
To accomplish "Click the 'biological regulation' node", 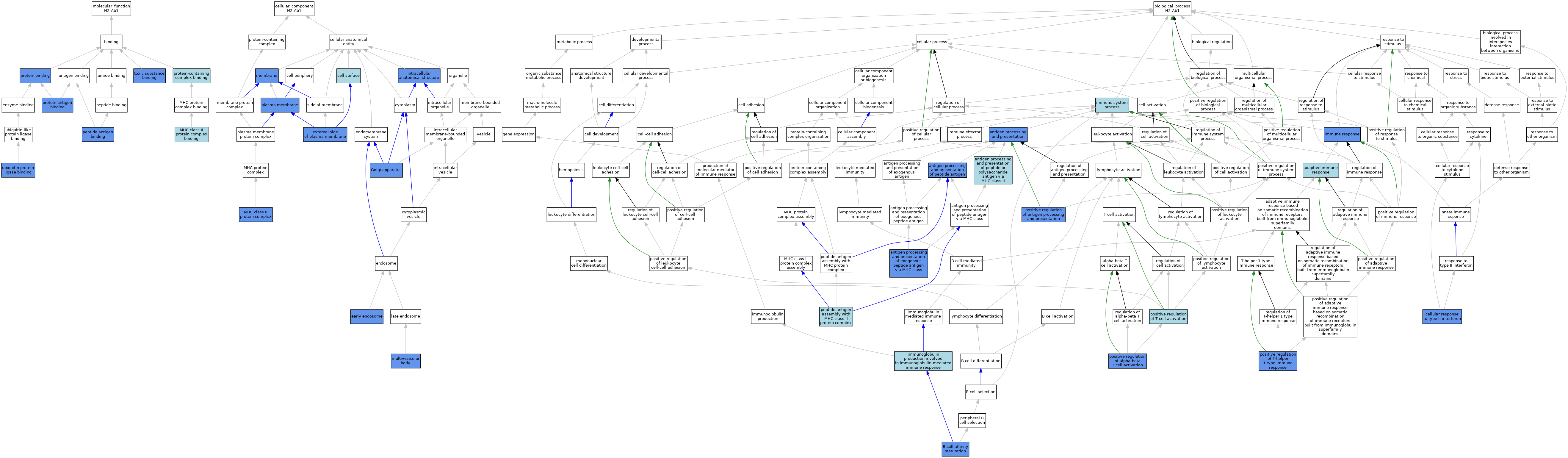I will pos(1211,42).
